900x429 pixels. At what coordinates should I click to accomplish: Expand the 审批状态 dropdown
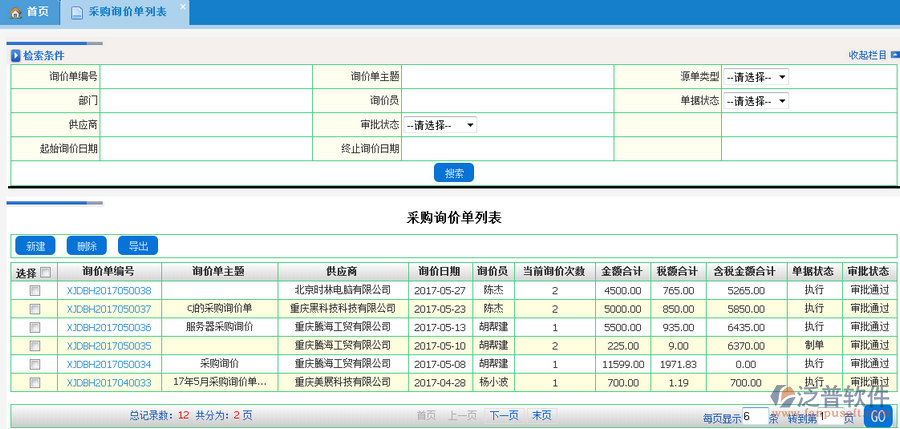[x=439, y=125]
